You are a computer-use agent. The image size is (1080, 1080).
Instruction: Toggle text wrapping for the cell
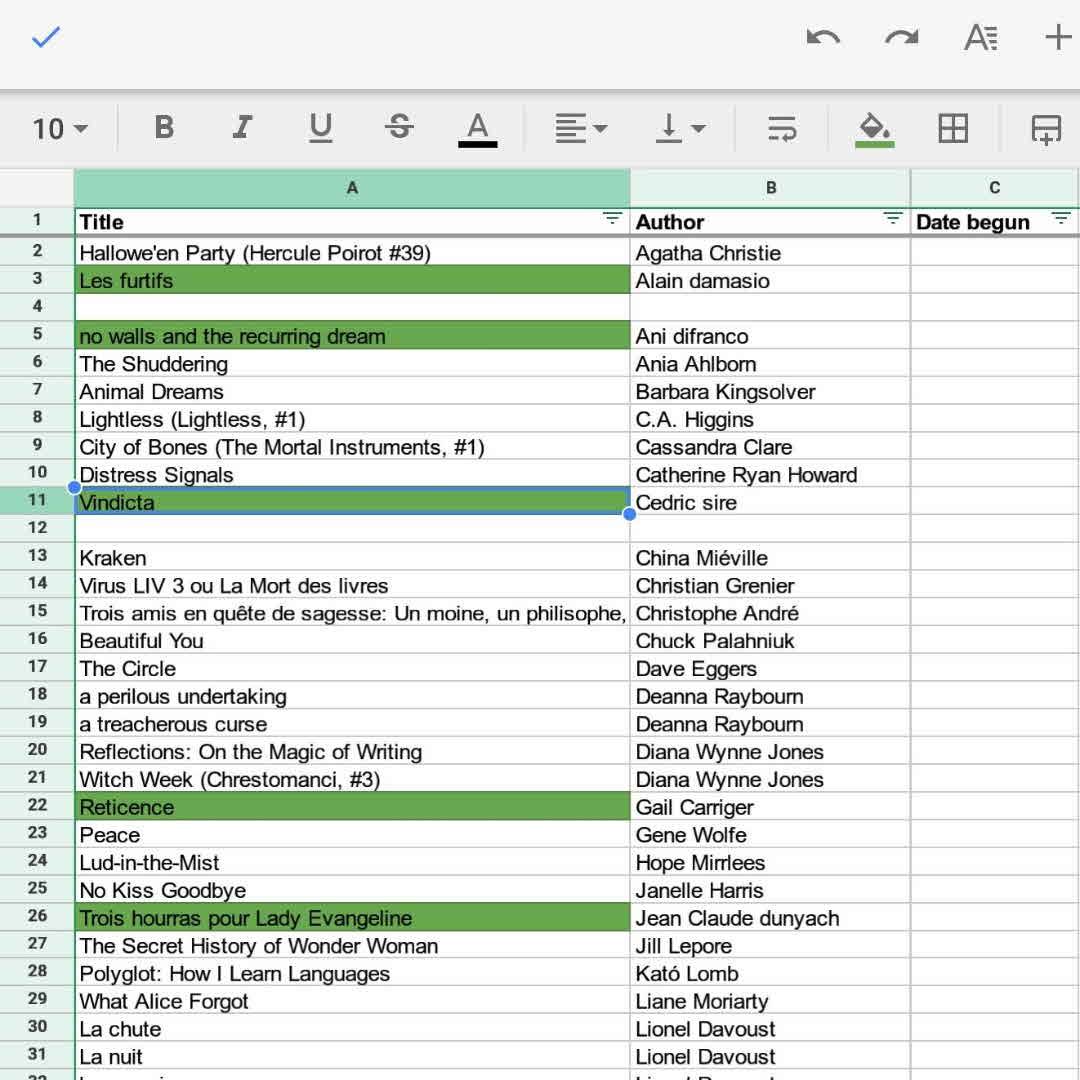[781, 128]
